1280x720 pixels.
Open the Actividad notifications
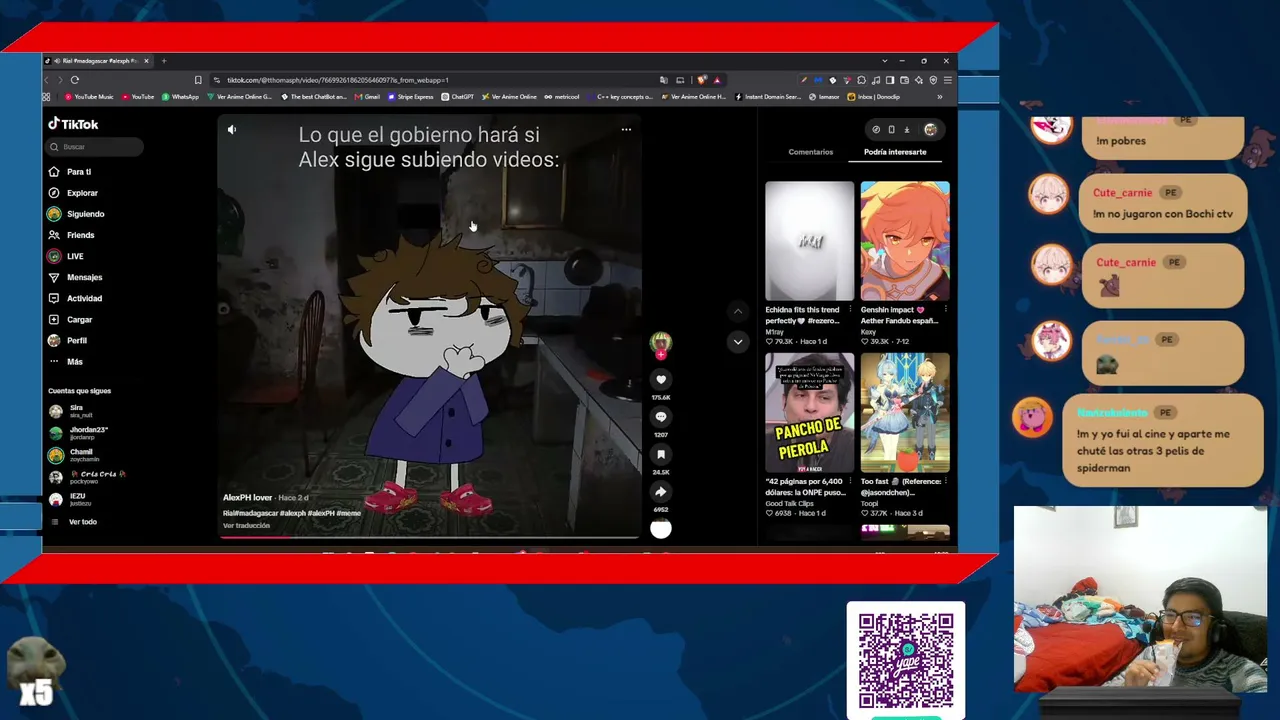point(75,298)
